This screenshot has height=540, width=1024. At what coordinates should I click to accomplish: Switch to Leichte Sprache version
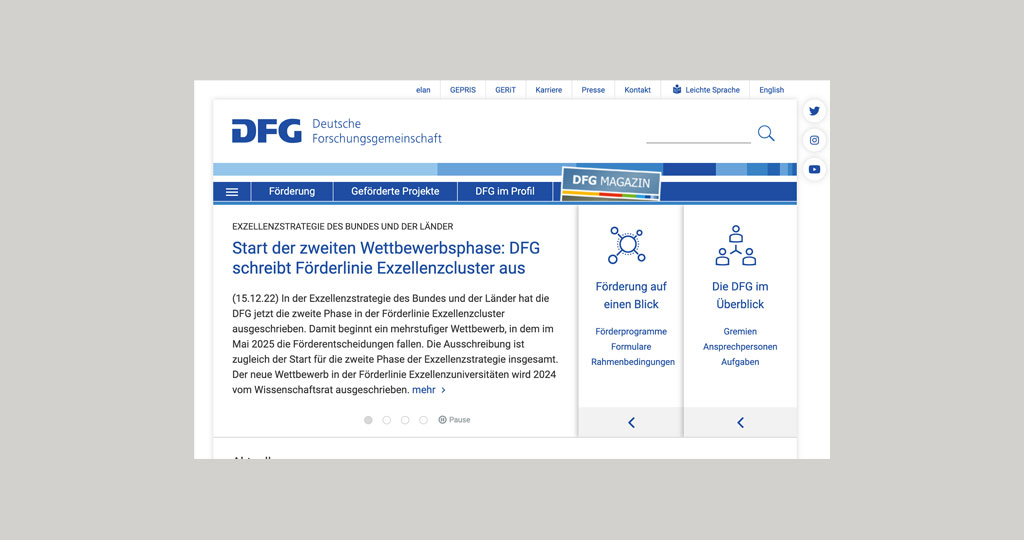706,90
